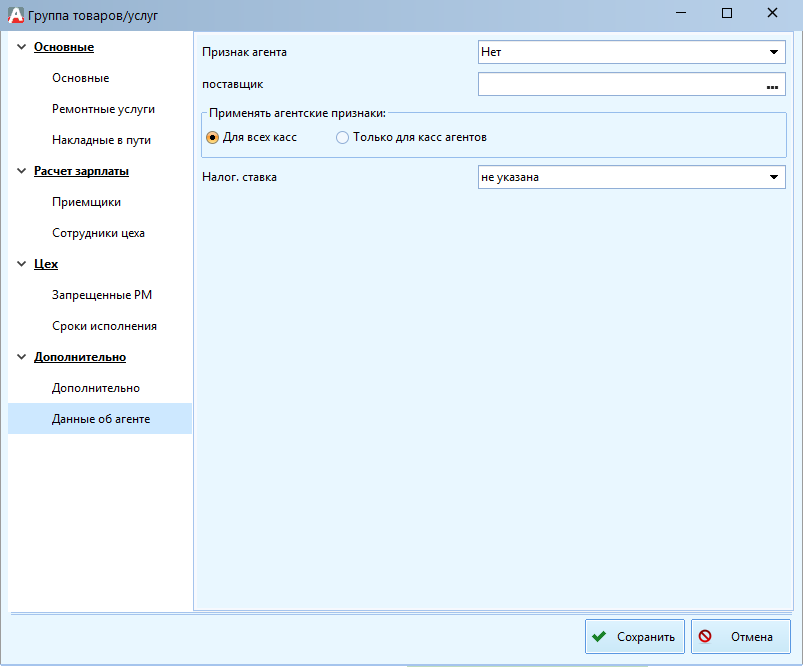Image resolution: width=803 pixels, height=667 pixels.
Task: Click the ellipsis button in поставщик field
Action: click(772, 86)
